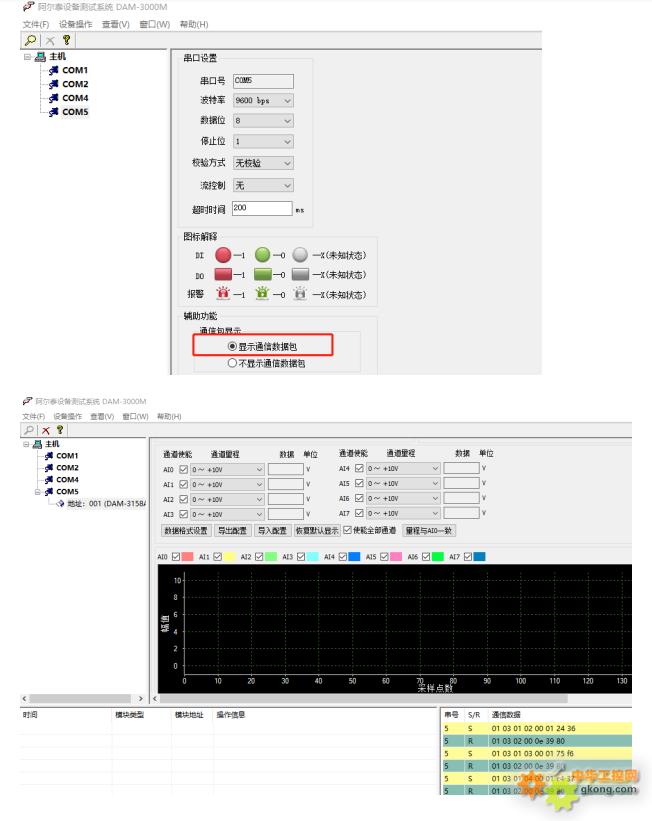
Task: Click the grey X stop icon in upper toolbar
Action: point(50,40)
